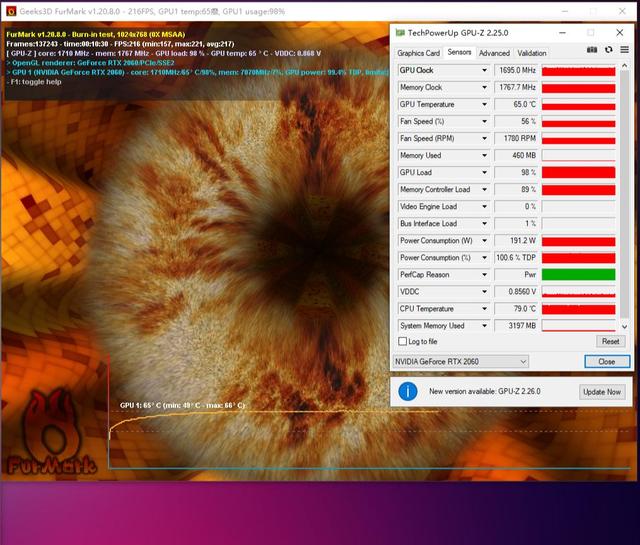Screen dimensions: 640x545
Task: Open the GPU Temperature sensor dropdown
Action: tap(485, 104)
